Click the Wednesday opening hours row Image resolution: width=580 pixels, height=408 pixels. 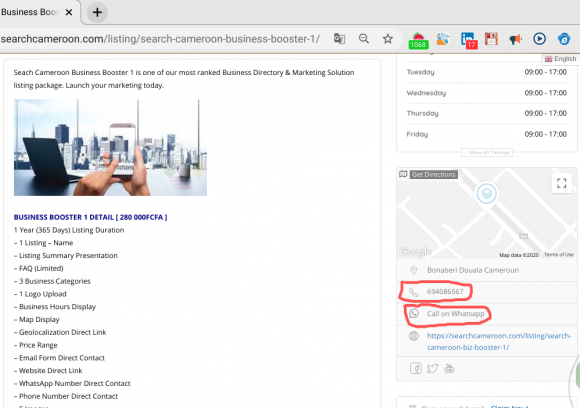pos(486,92)
